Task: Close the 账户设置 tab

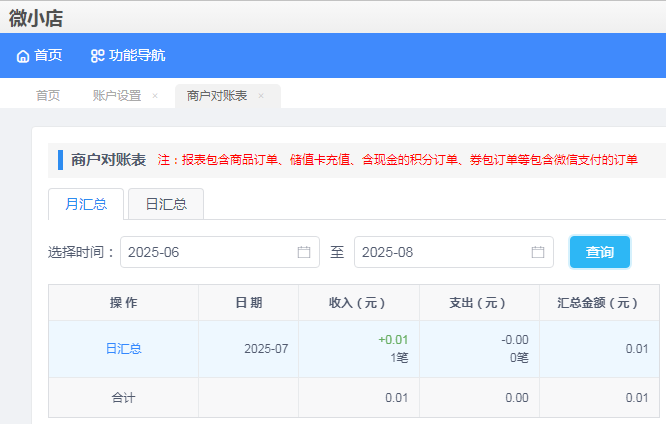Action: tap(155, 96)
